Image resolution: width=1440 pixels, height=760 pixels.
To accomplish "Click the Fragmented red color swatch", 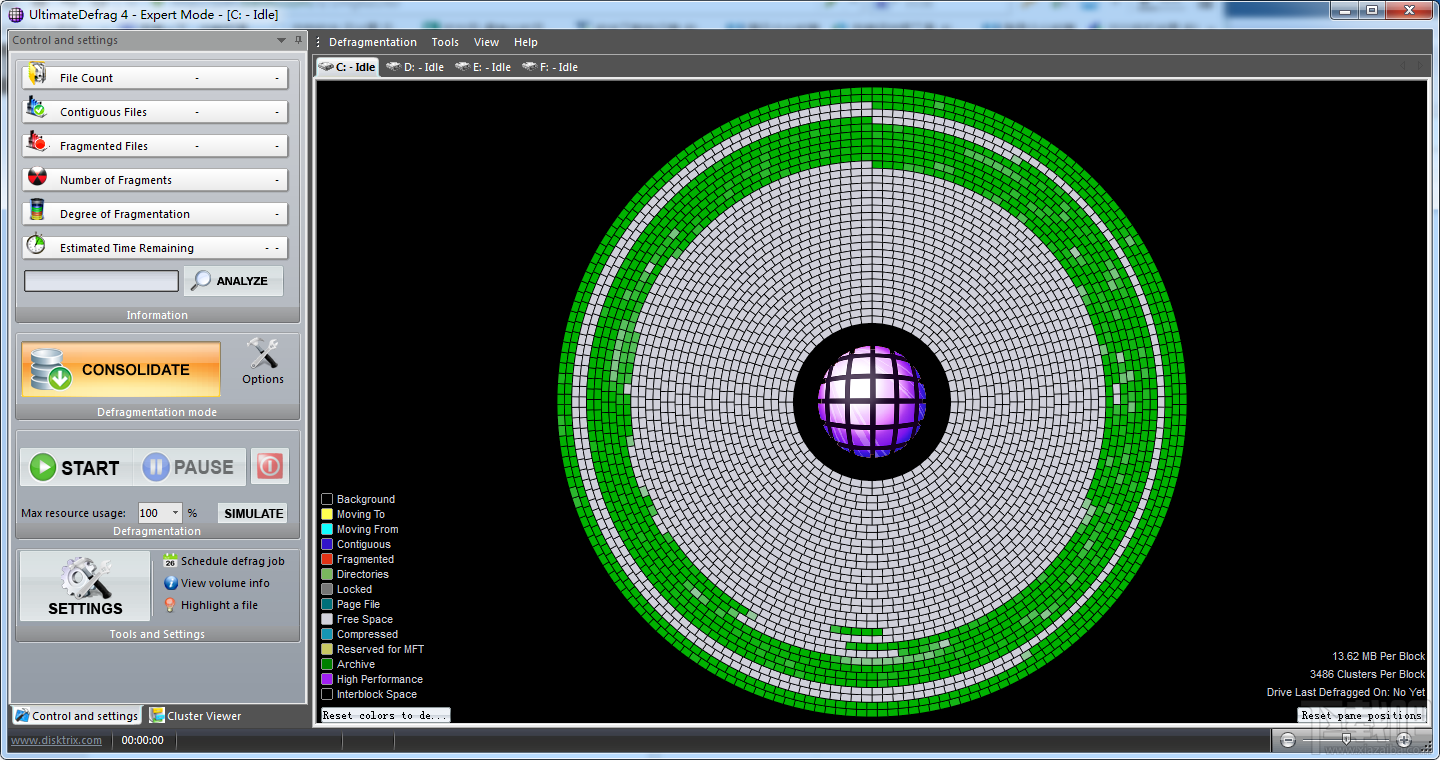I will [x=327, y=559].
